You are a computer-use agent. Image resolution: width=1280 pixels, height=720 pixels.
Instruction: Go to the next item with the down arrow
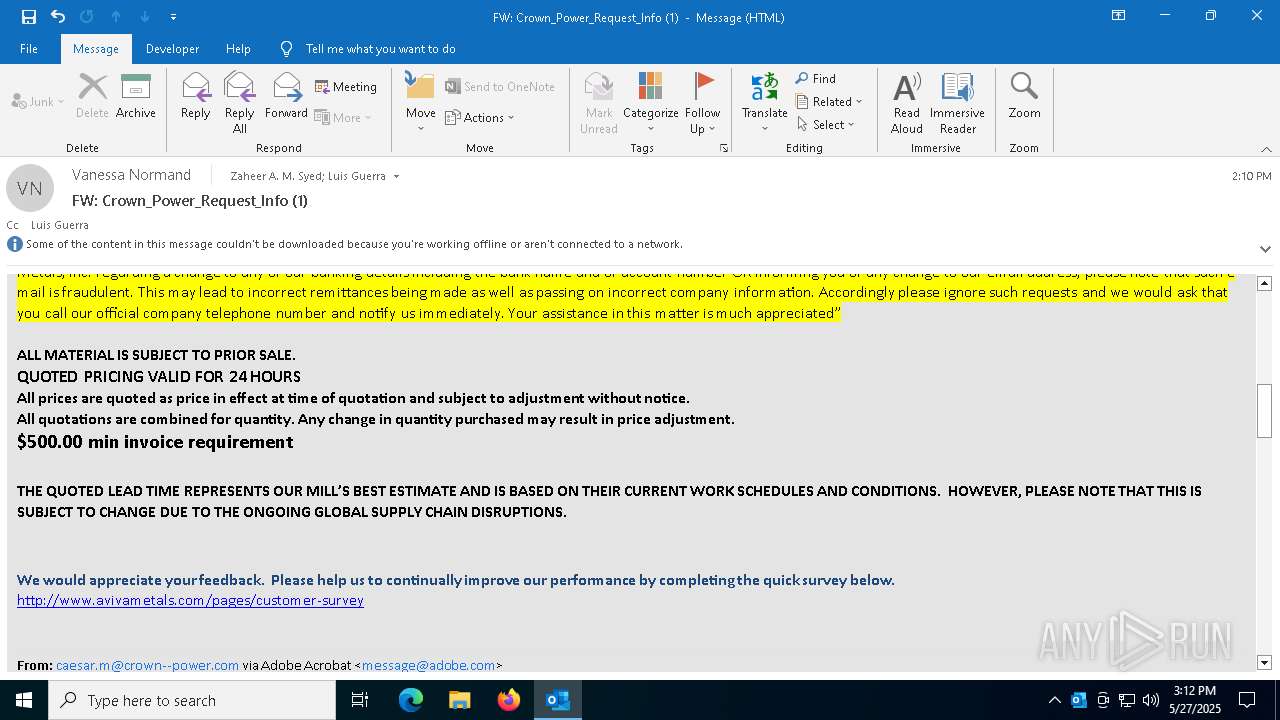click(x=145, y=17)
